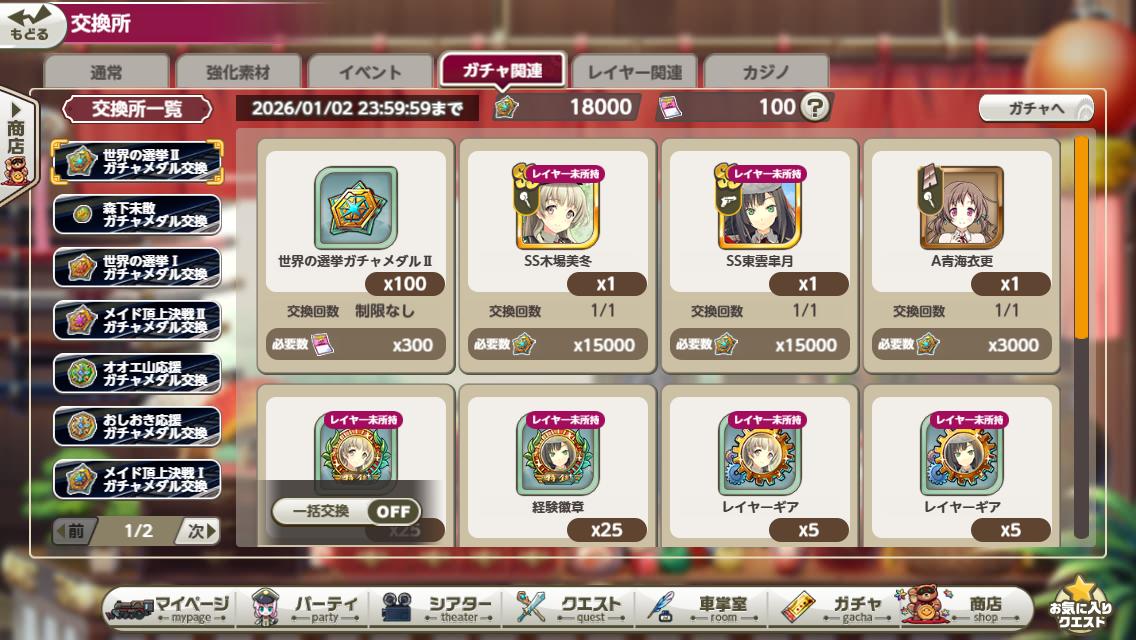Select SS木場美冬 character thumbnail
1136x640 pixels.
[558, 207]
